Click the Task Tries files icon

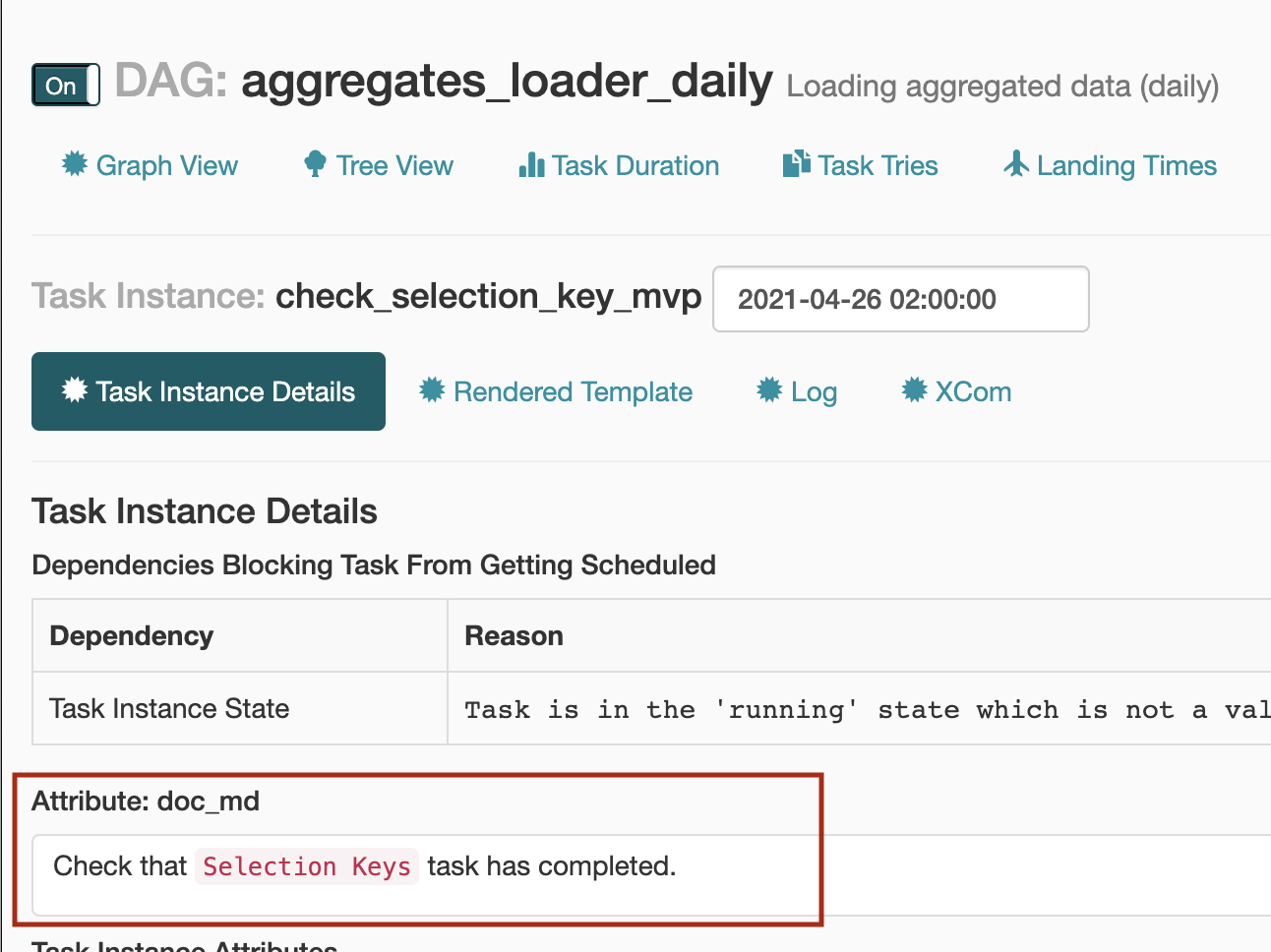[x=796, y=164]
